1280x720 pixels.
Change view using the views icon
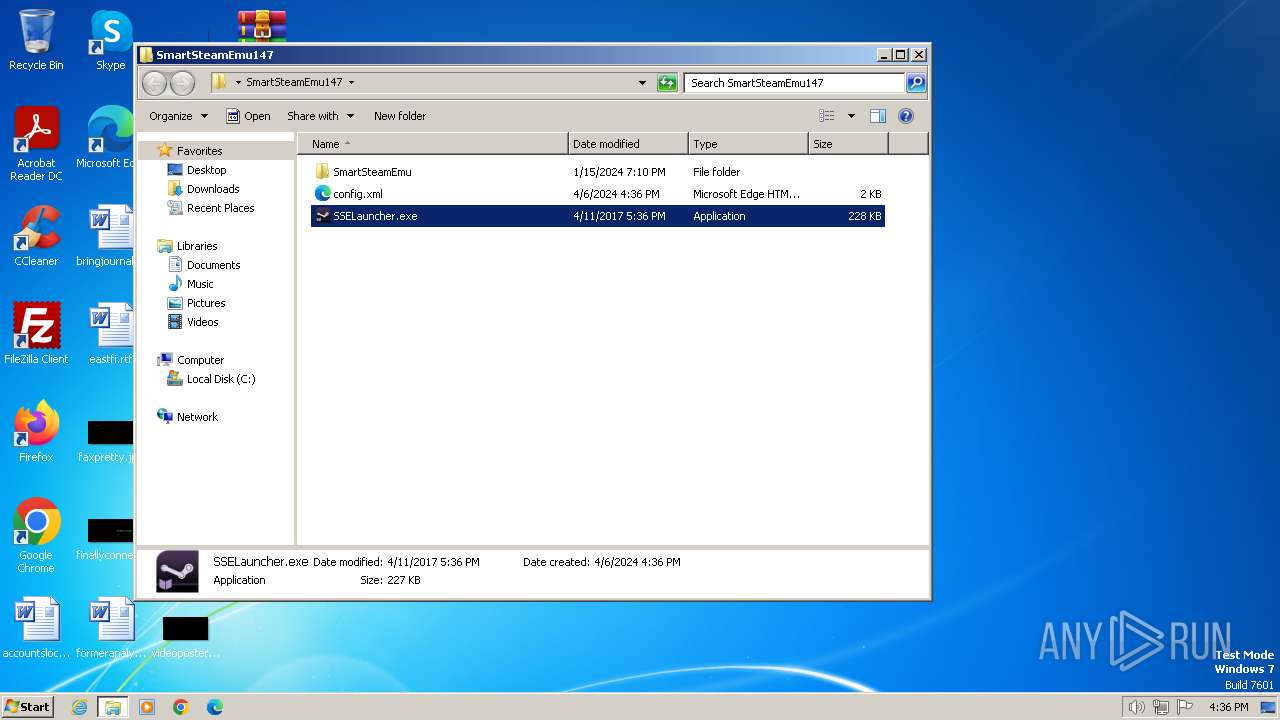[x=826, y=116]
